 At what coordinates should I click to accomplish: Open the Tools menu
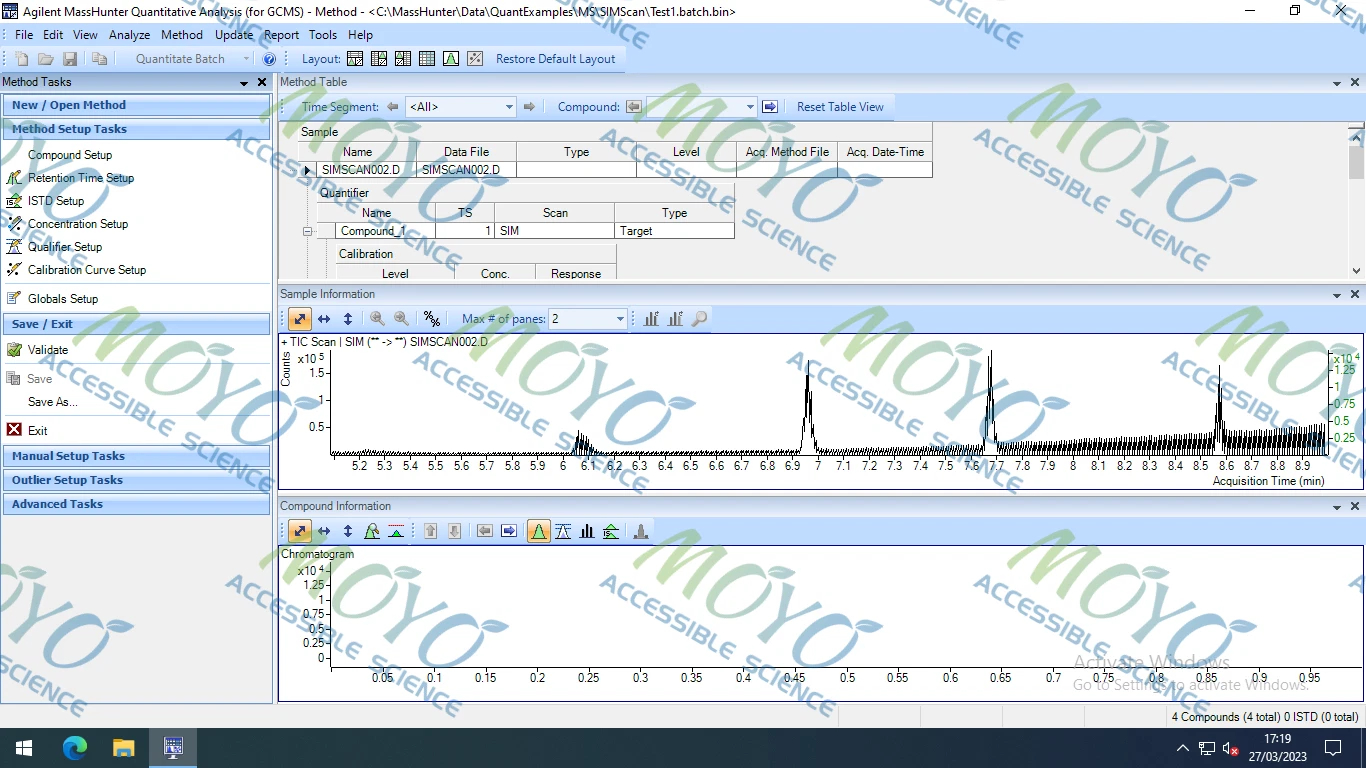[323, 35]
